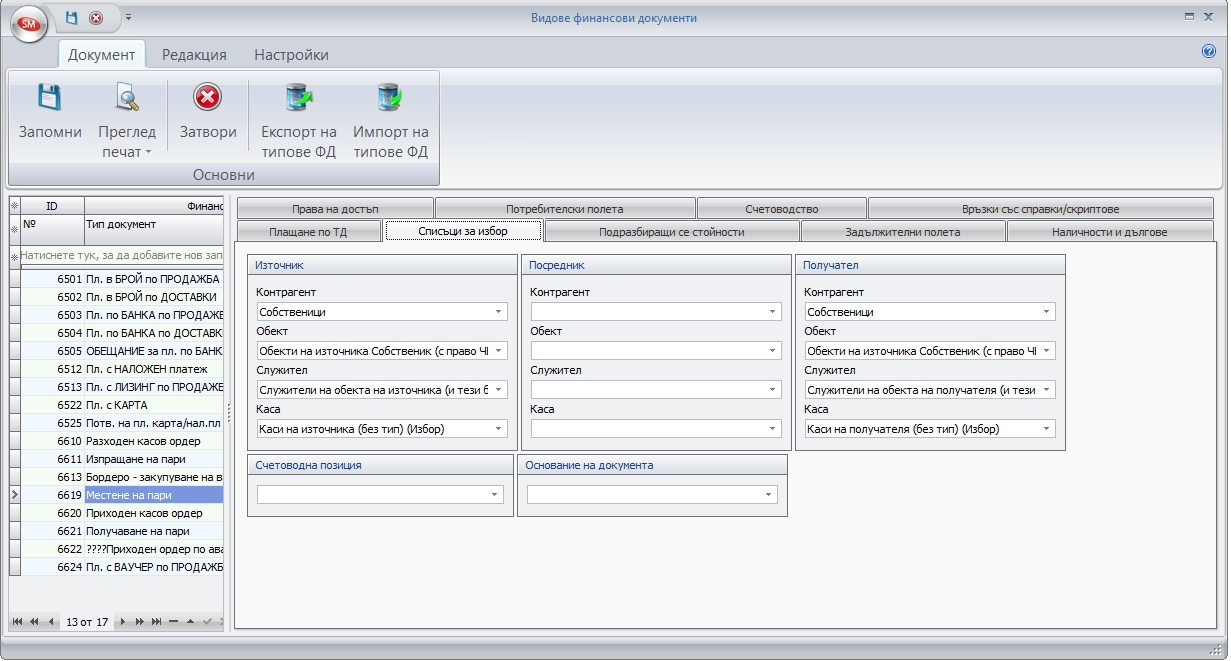1231x661 pixels.
Task: Open Източник Служител dropdown
Action: pos(497,390)
